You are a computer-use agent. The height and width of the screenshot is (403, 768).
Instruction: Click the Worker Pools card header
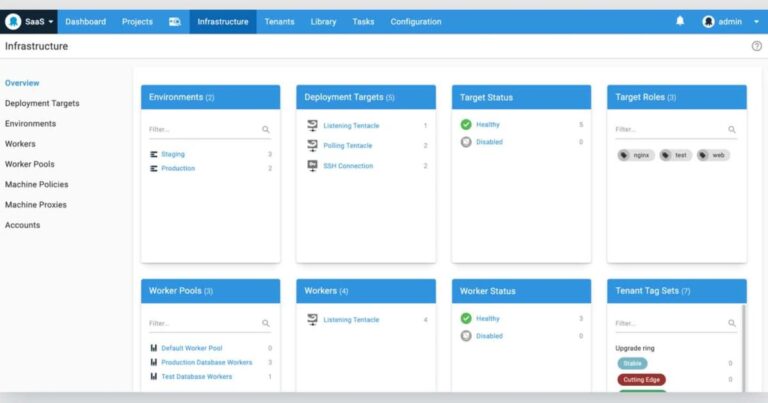click(x=211, y=291)
